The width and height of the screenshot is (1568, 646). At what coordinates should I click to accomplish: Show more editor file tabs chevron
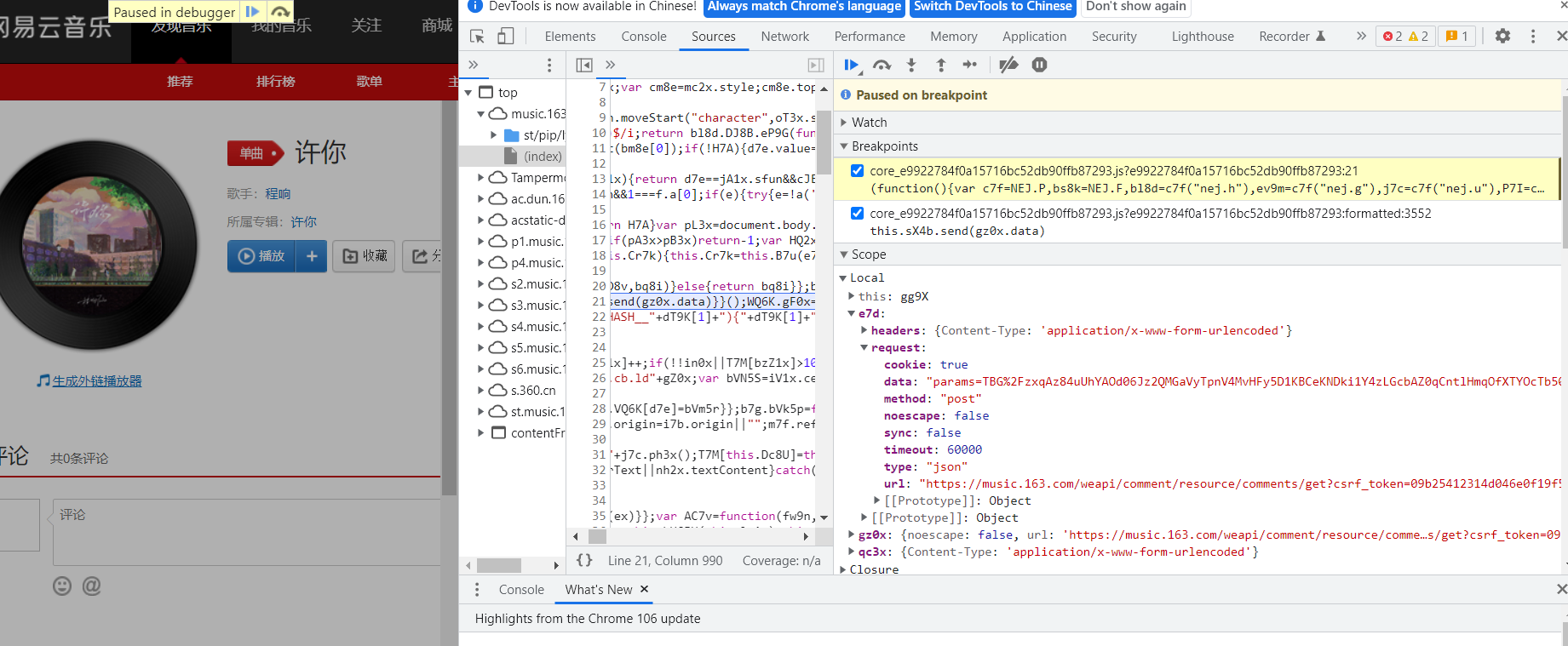click(611, 65)
